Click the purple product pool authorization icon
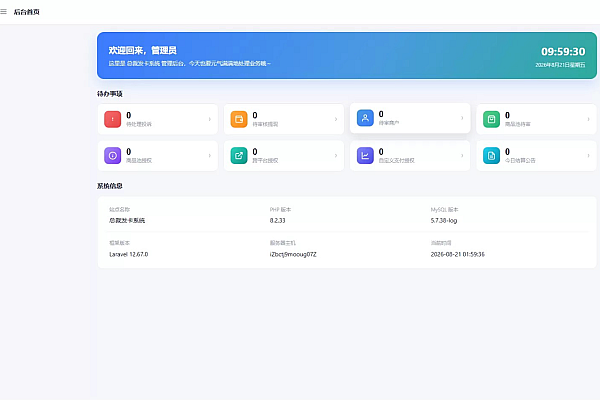 pyautogui.click(x=112, y=156)
